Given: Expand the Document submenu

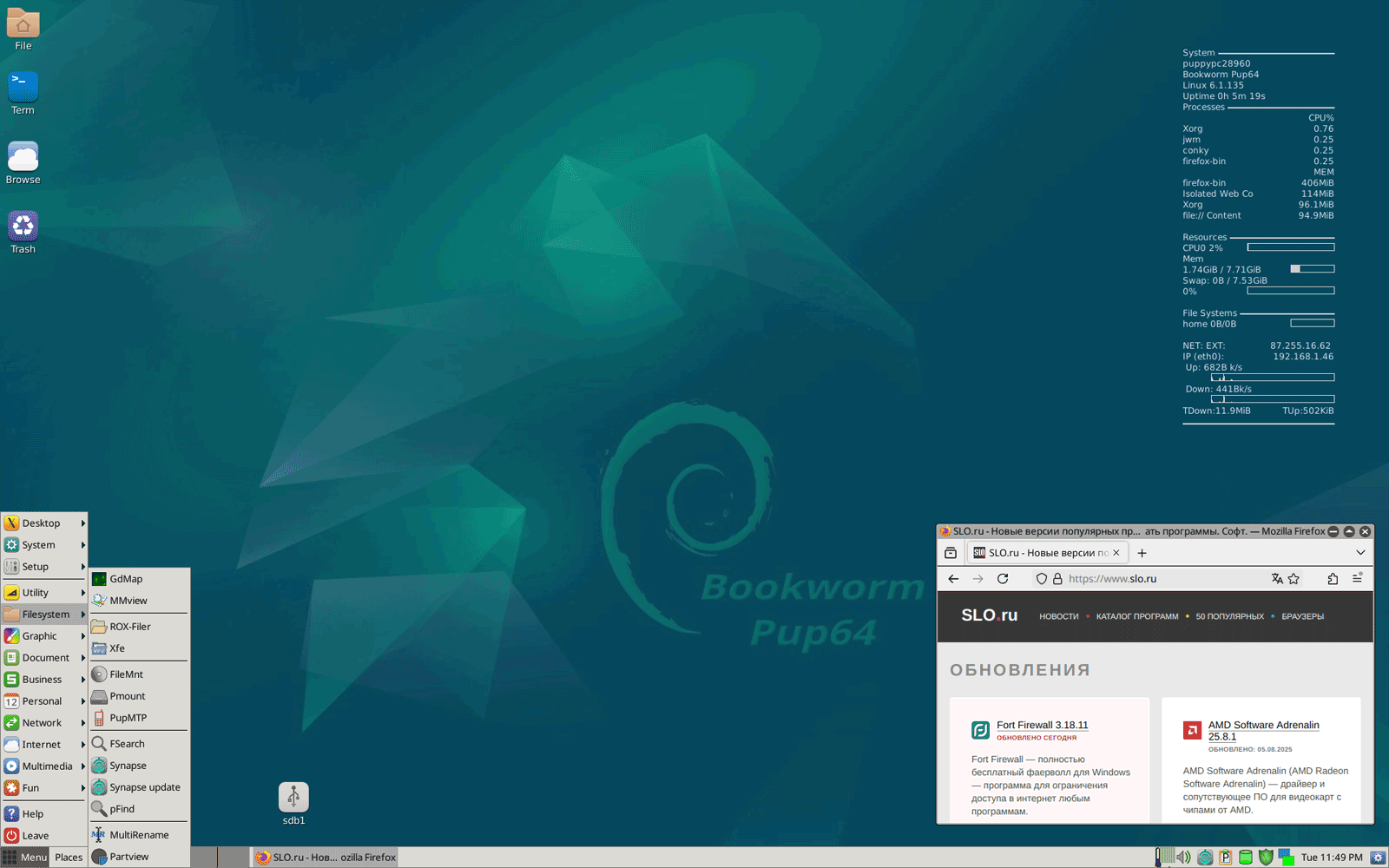Looking at the screenshot, I should click(x=44, y=658).
